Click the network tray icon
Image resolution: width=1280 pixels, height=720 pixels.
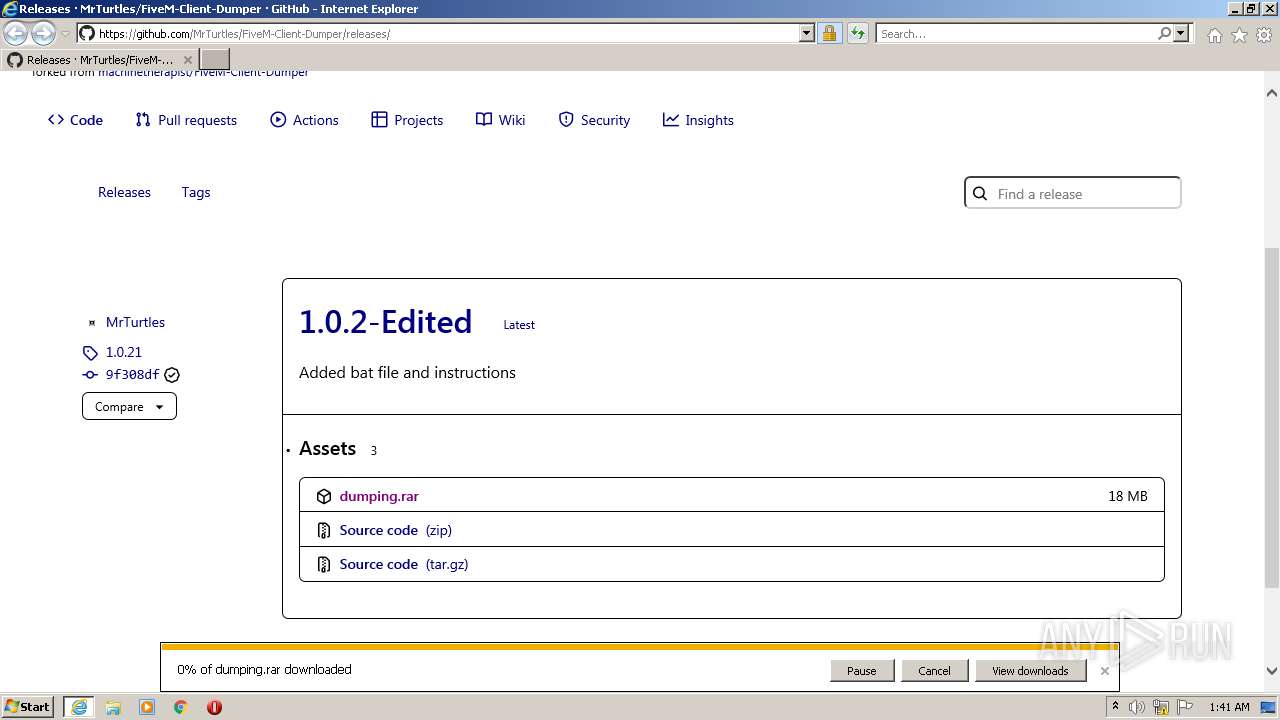[x=1161, y=707]
